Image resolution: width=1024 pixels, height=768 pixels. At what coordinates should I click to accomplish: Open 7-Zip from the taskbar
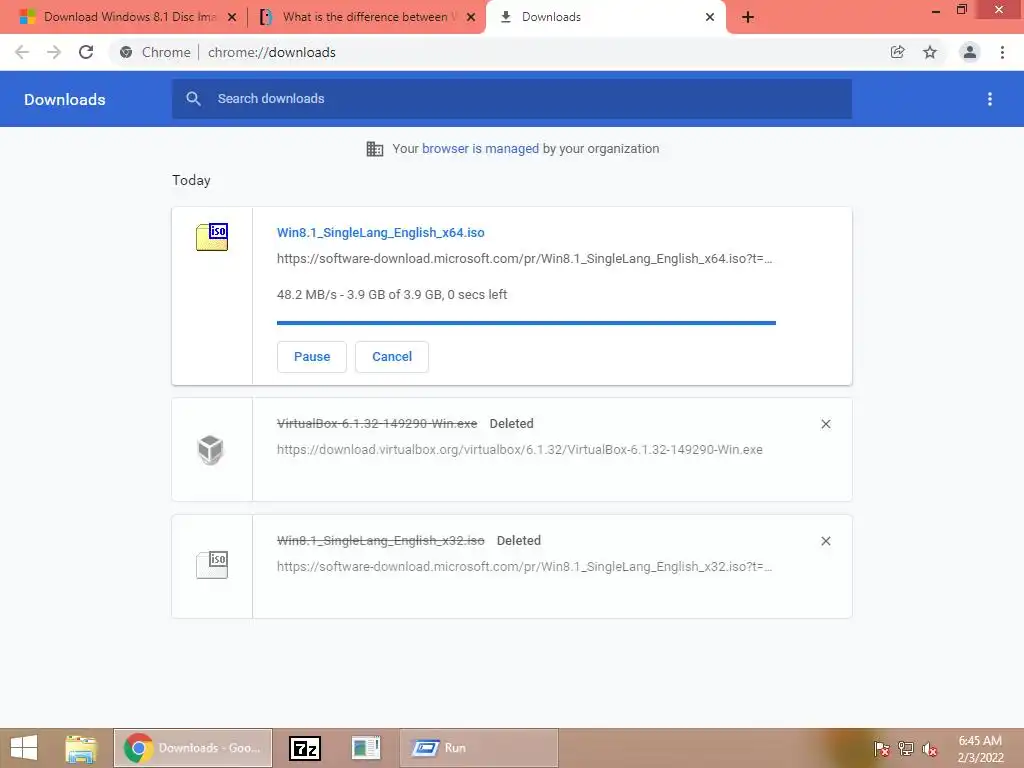[x=305, y=748]
